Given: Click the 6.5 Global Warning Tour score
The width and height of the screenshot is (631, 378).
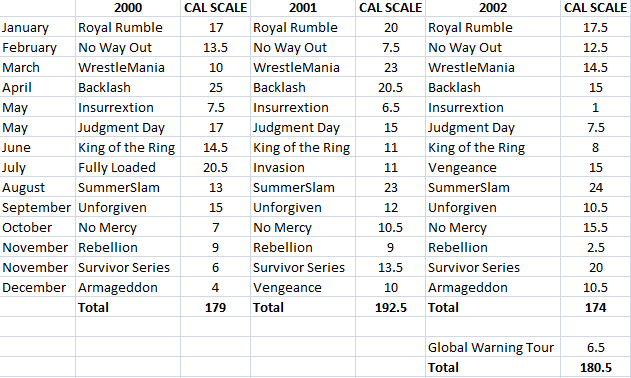Looking at the screenshot, I should click(596, 347).
